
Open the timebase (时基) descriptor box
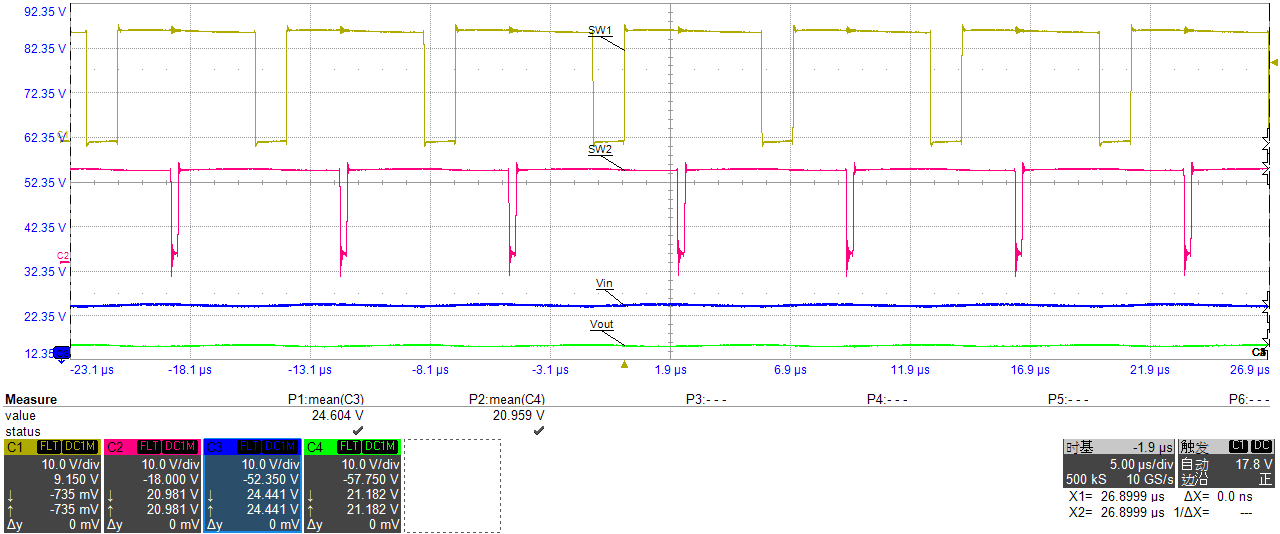pos(1119,463)
